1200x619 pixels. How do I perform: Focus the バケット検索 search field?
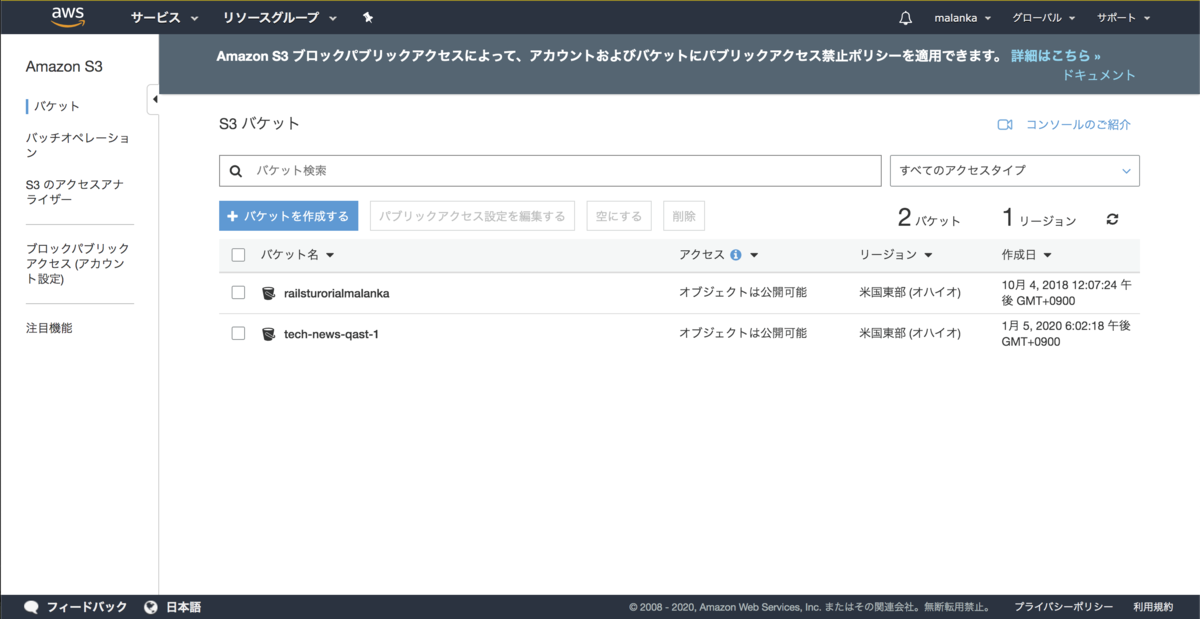[x=550, y=171]
